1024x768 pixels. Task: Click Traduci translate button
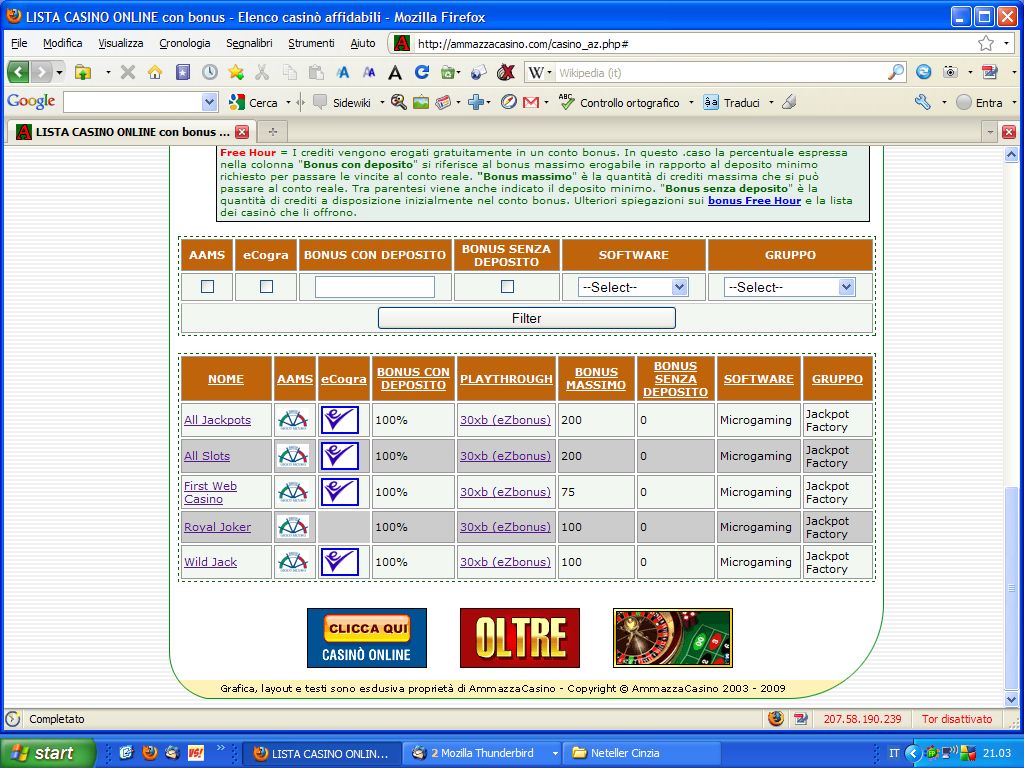click(732, 103)
